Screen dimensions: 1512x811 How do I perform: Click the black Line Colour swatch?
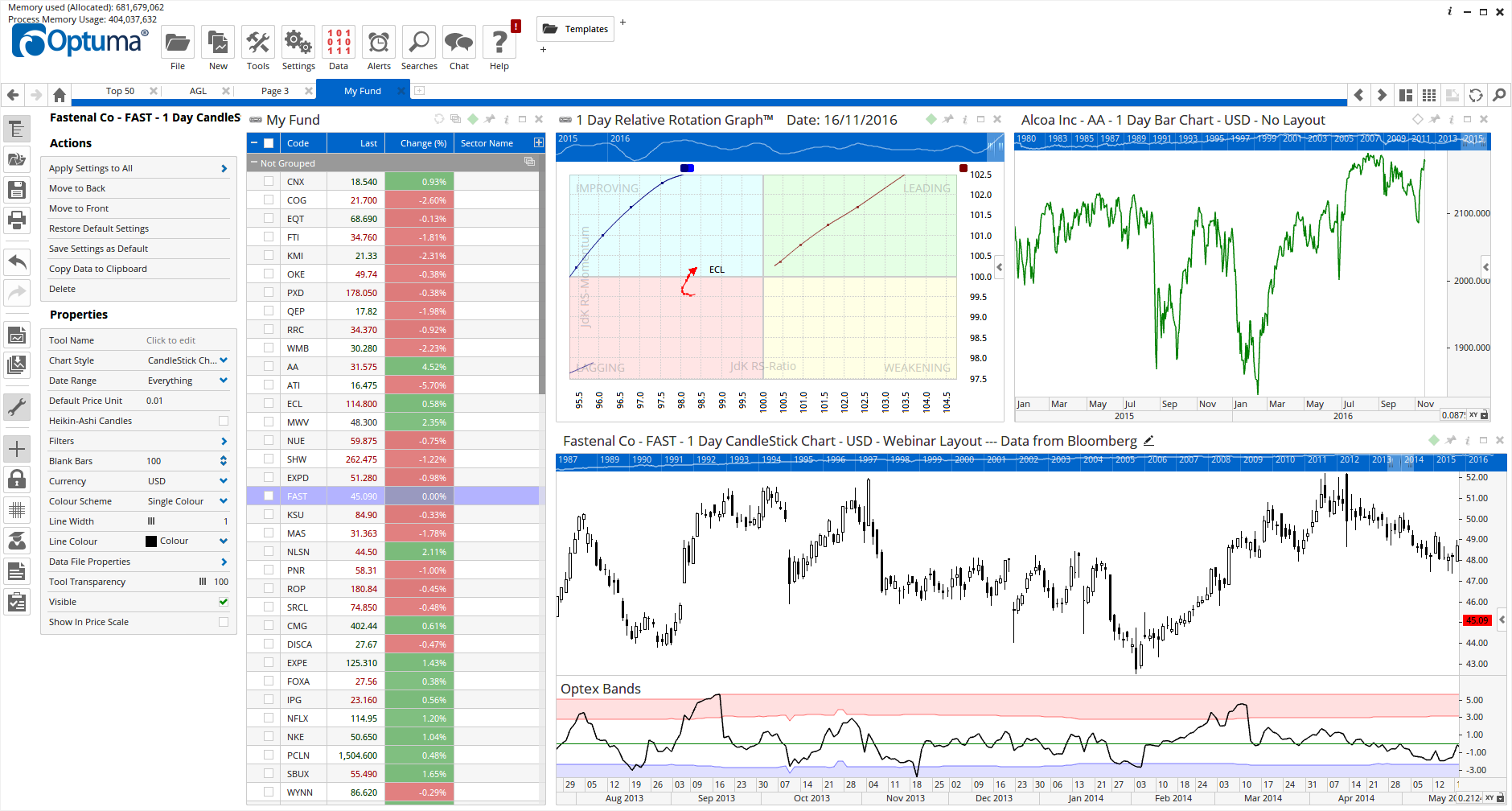click(x=151, y=541)
